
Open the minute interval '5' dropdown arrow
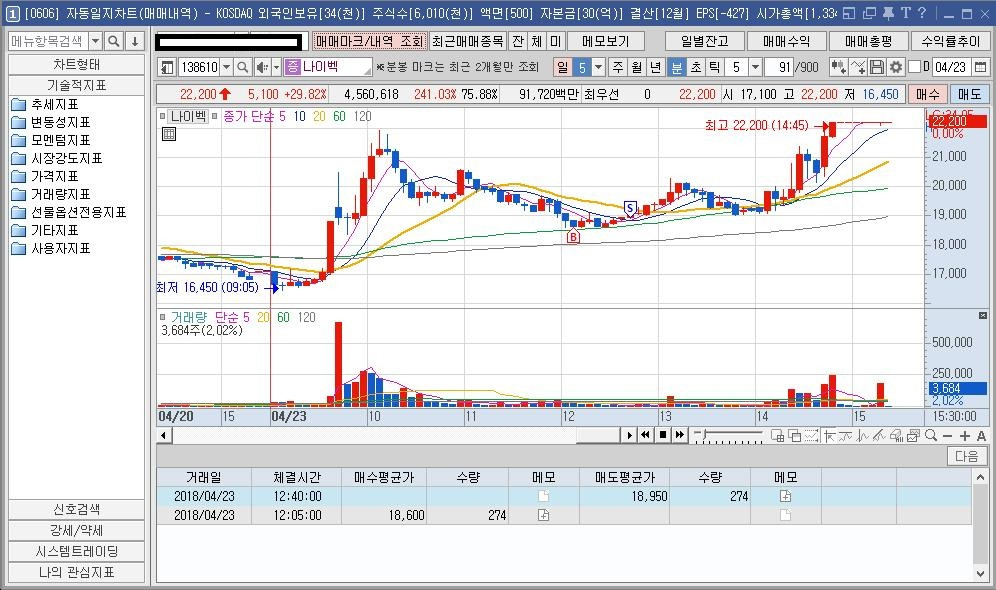point(755,67)
